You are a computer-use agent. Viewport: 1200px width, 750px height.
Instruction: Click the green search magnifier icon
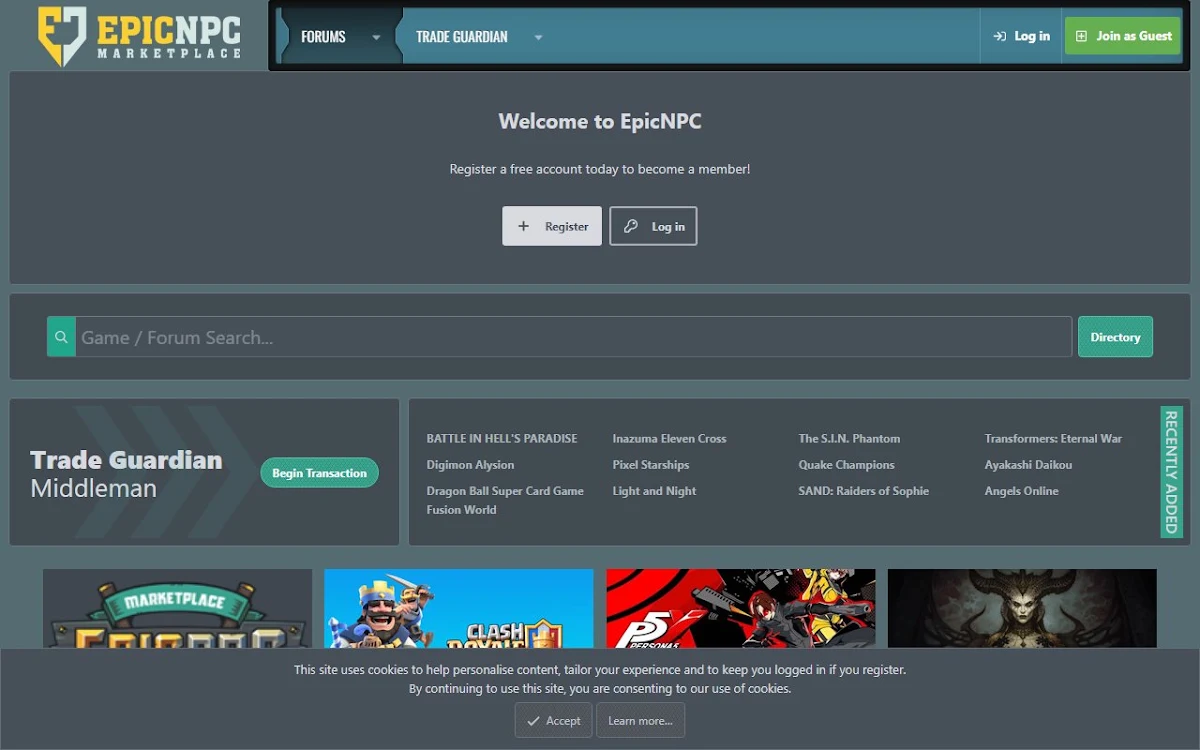61,337
